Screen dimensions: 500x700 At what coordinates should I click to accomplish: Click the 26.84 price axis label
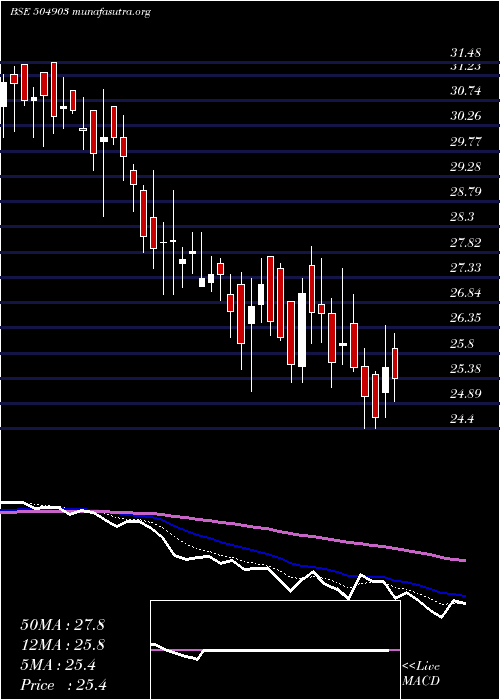pos(466,293)
